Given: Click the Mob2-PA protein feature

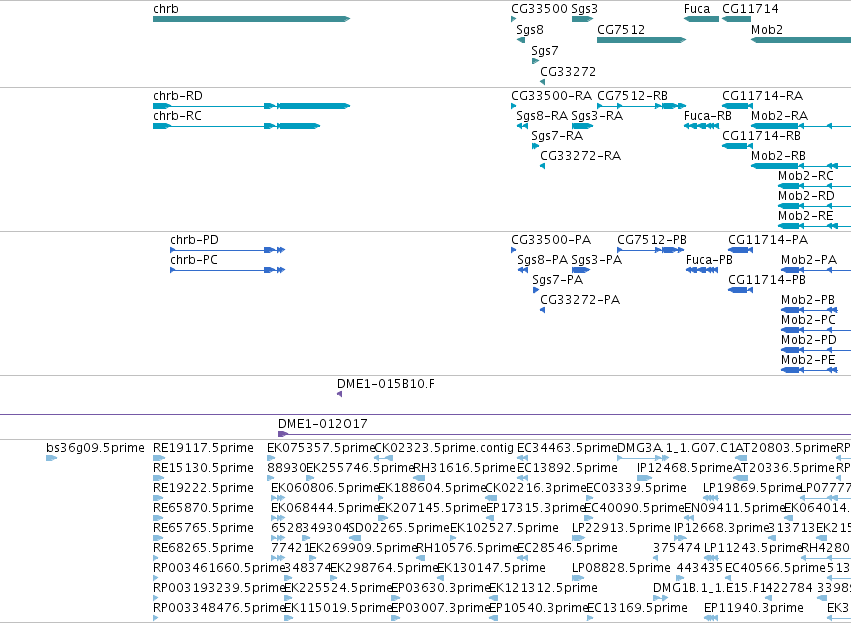Looking at the screenshot, I should [816, 270].
